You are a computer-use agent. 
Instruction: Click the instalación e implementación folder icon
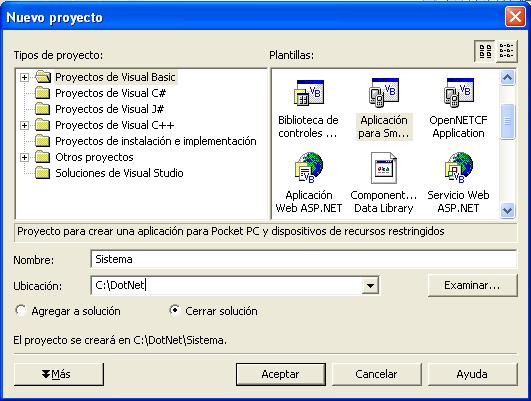(42, 141)
